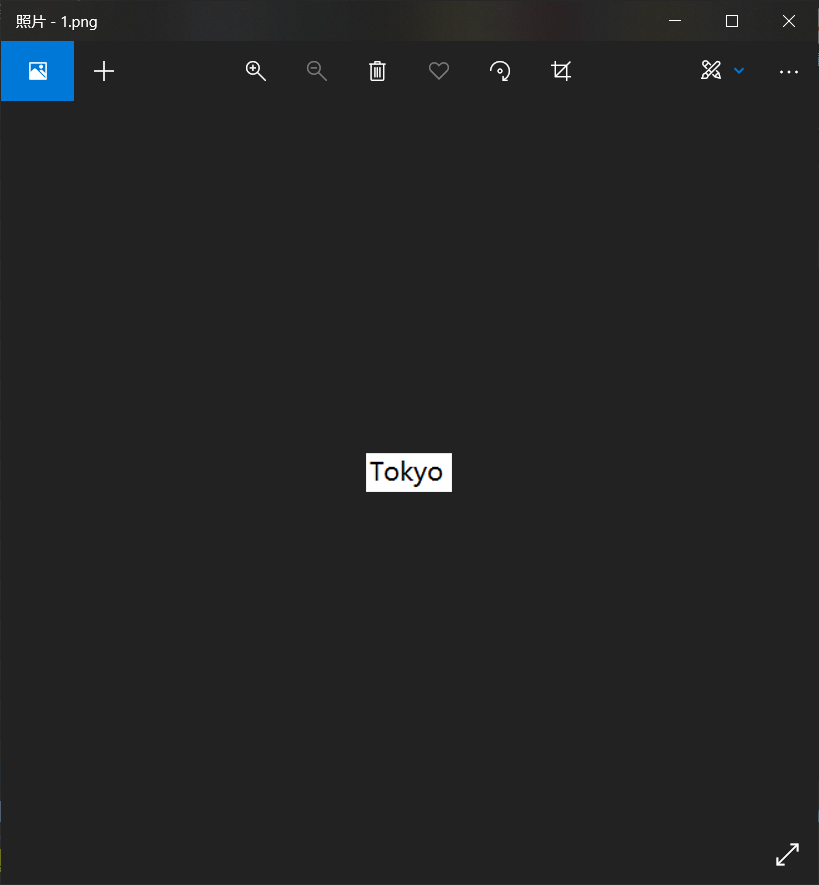Crop and resize the photo

click(561, 71)
